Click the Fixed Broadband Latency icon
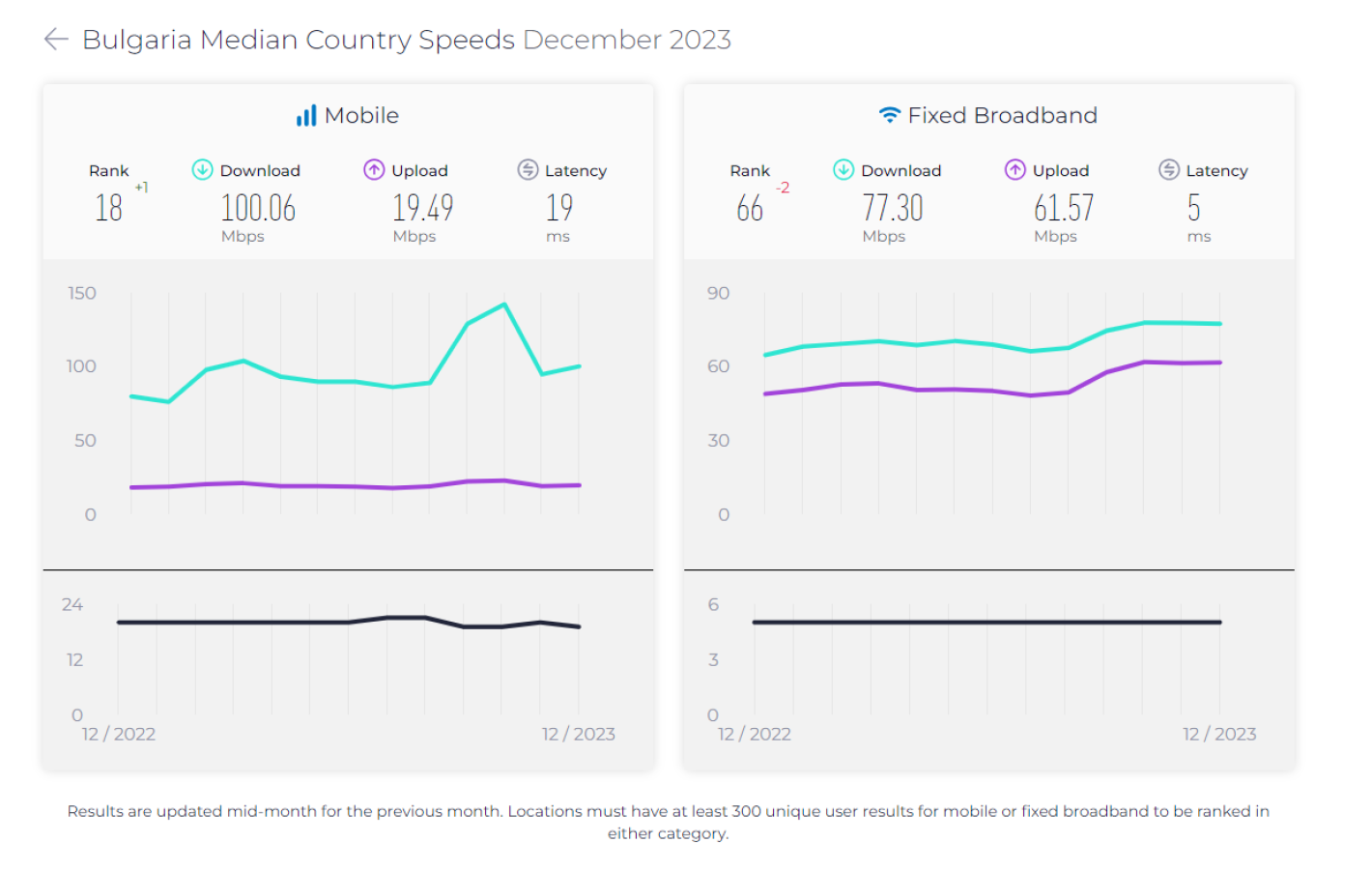 [x=1169, y=169]
